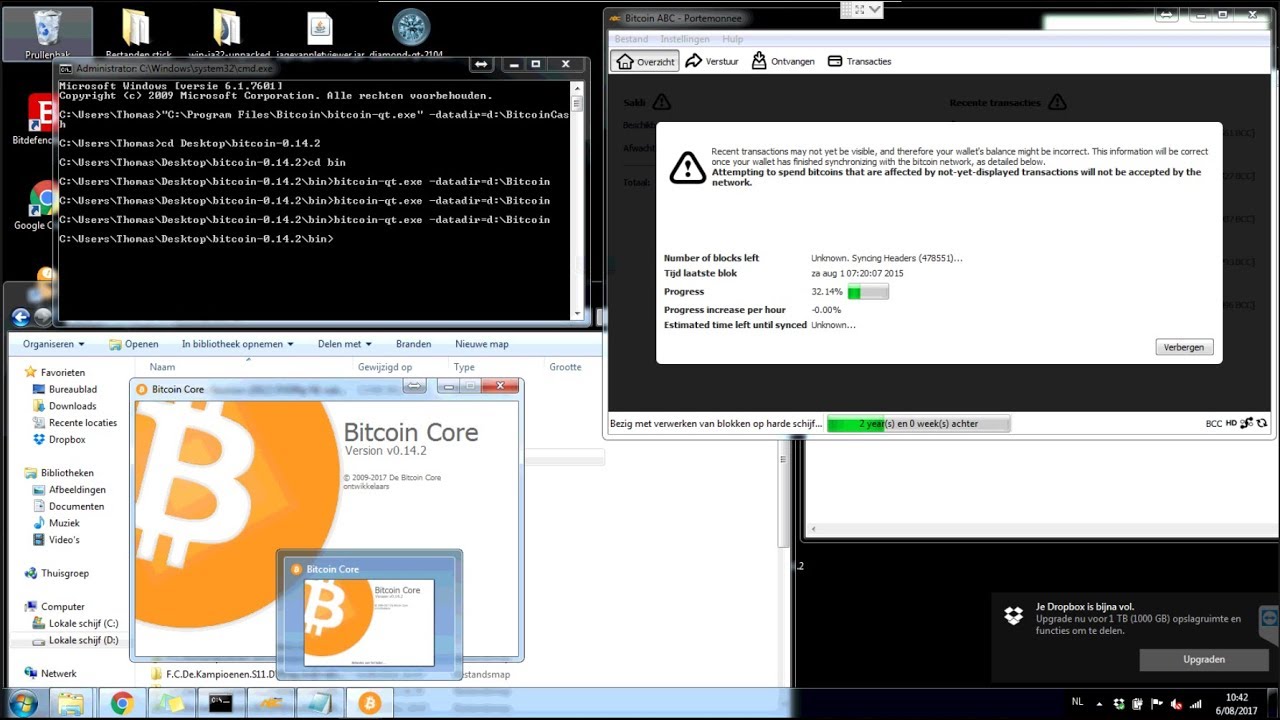Screen dimensions: 1280x720
Task: Click 'Nieuwe map' in Explorer toolbar
Action: tap(482, 344)
